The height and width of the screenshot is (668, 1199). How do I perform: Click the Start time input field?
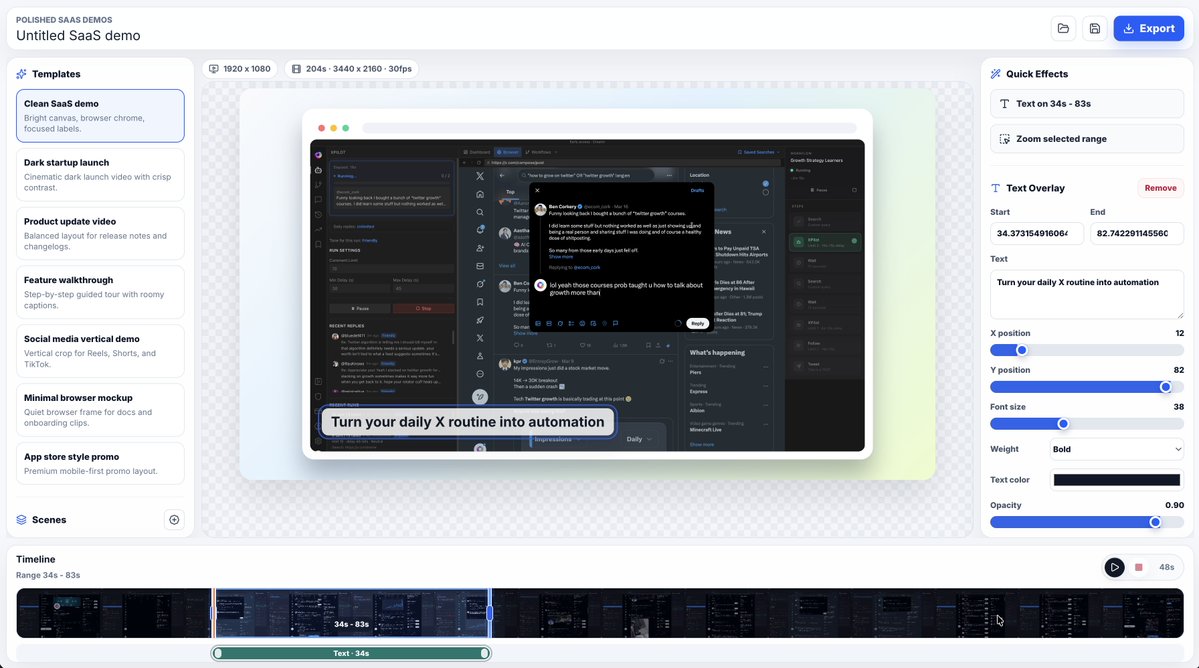1036,233
